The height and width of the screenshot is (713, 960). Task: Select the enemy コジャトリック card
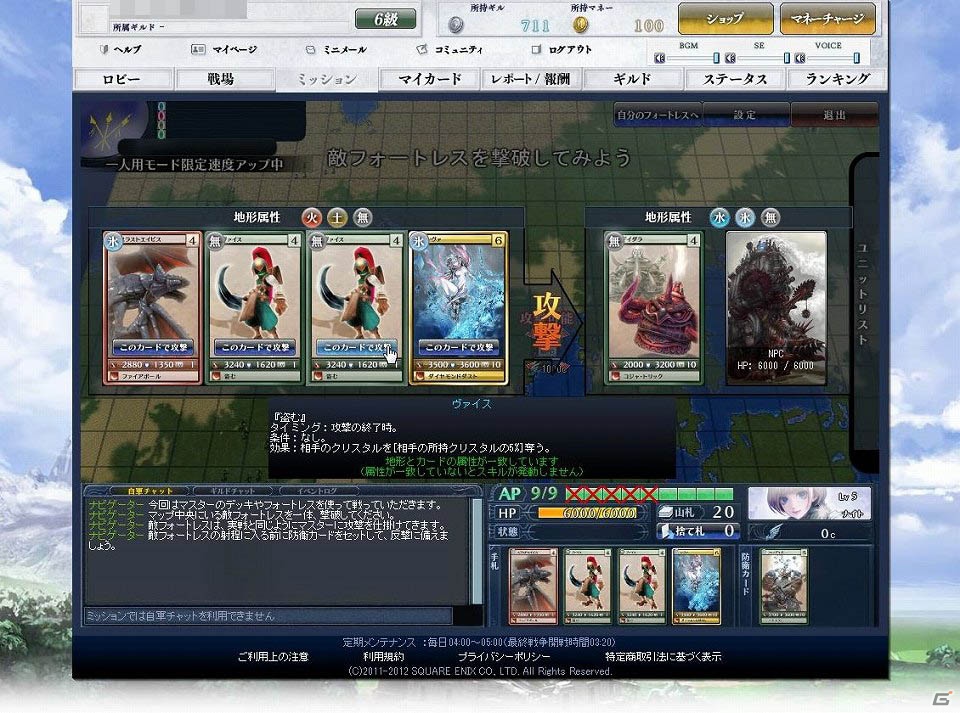(654, 308)
